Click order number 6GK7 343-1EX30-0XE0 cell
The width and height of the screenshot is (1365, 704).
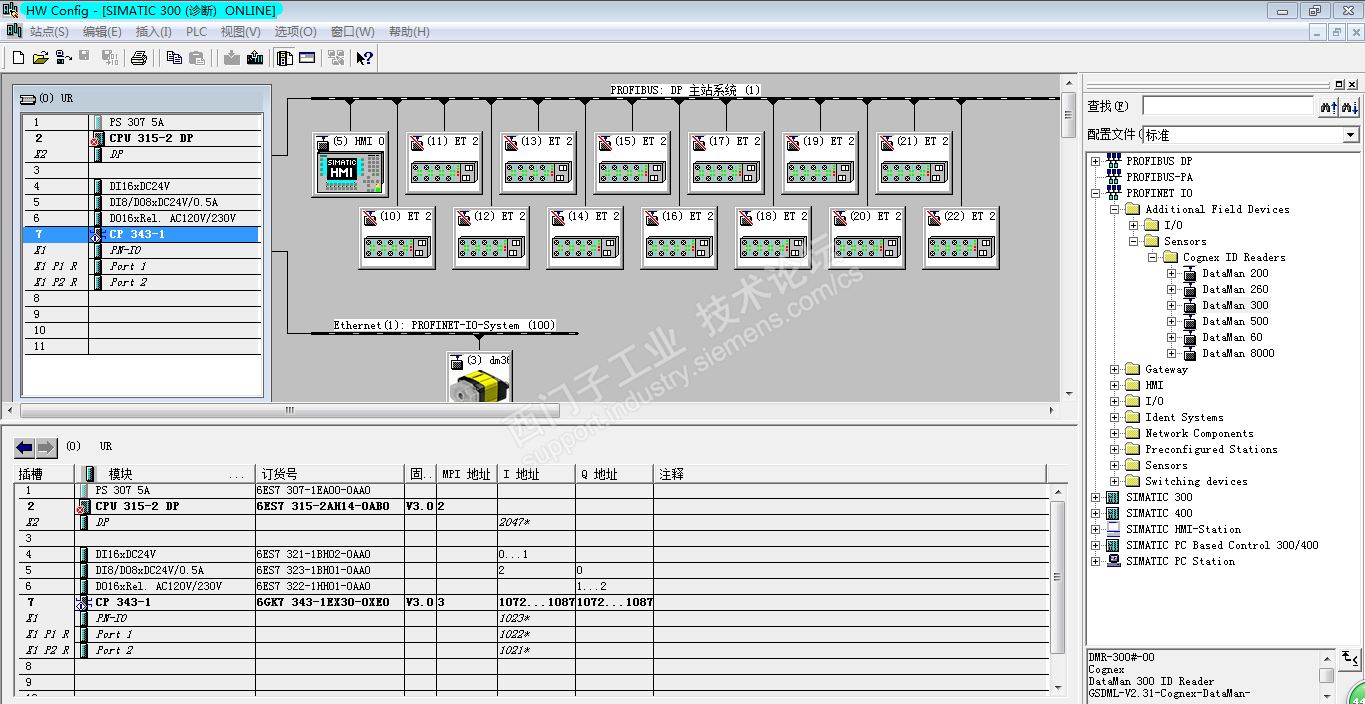329,602
